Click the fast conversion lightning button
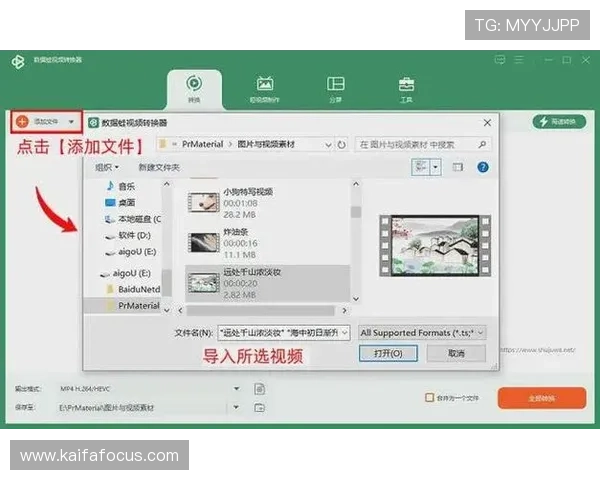The image size is (600, 480). tap(559, 122)
